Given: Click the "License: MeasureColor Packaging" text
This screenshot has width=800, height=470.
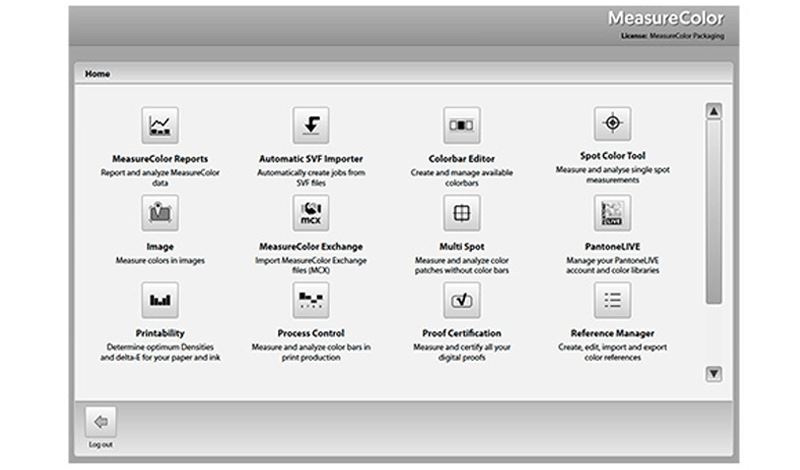Looking at the screenshot, I should [672, 36].
